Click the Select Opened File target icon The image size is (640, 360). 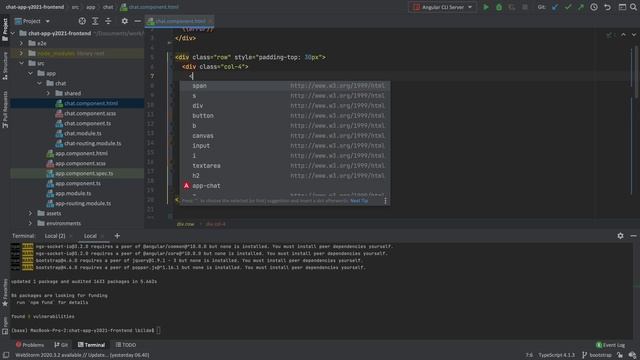82,21
